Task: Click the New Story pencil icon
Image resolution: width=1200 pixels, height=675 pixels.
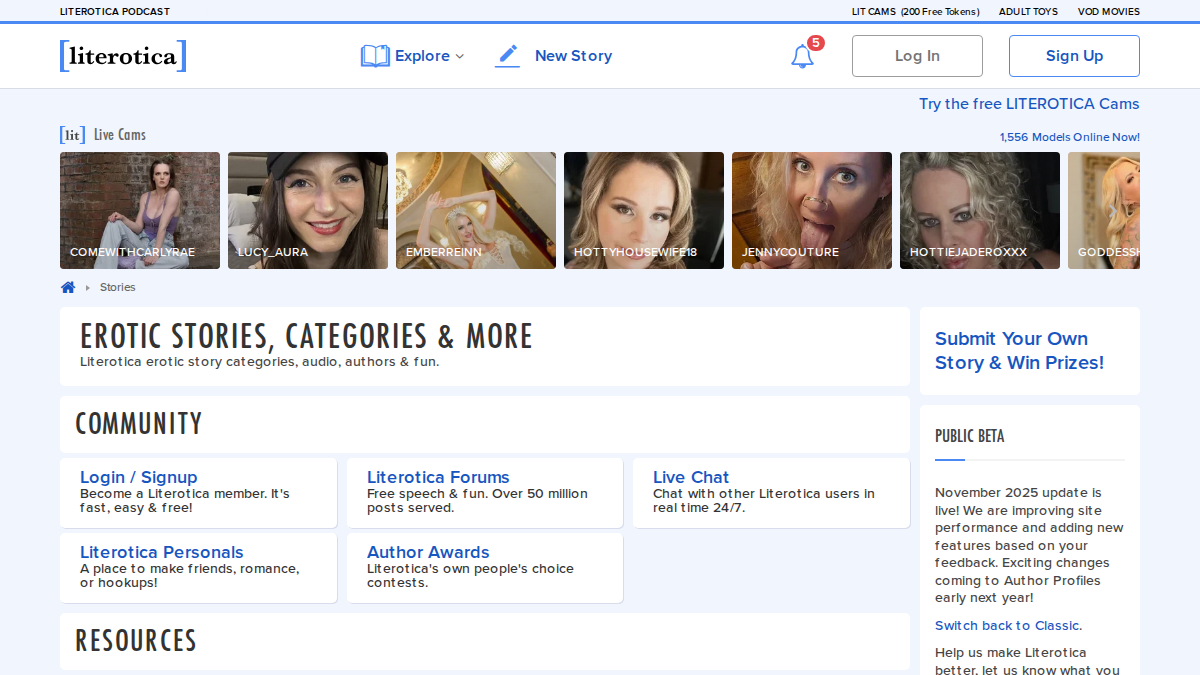Action: click(508, 56)
